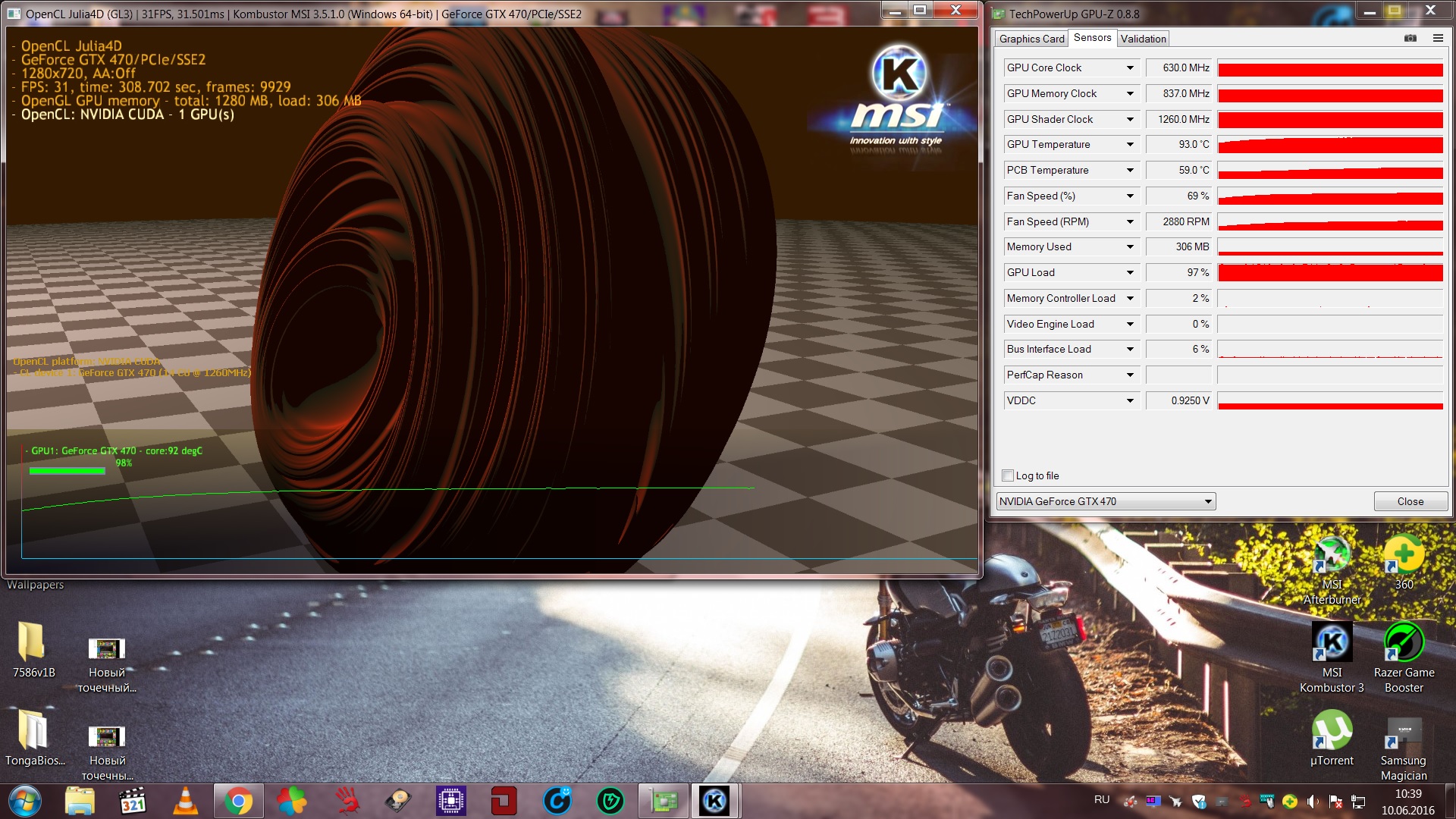1456x819 pixels.
Task: Enable the Log to file checkbox
Action: coord(1008,475)
